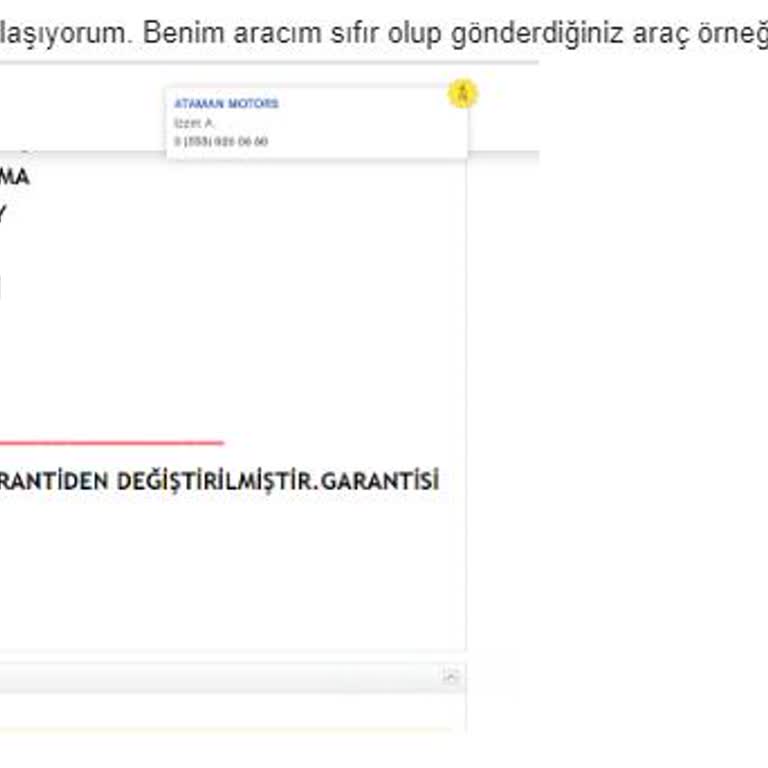The width and height of the screenshot is (768, 768).
Task: Click the 'Benim aracım sıfır olup' sentence
Action: (x=292, y=33)
